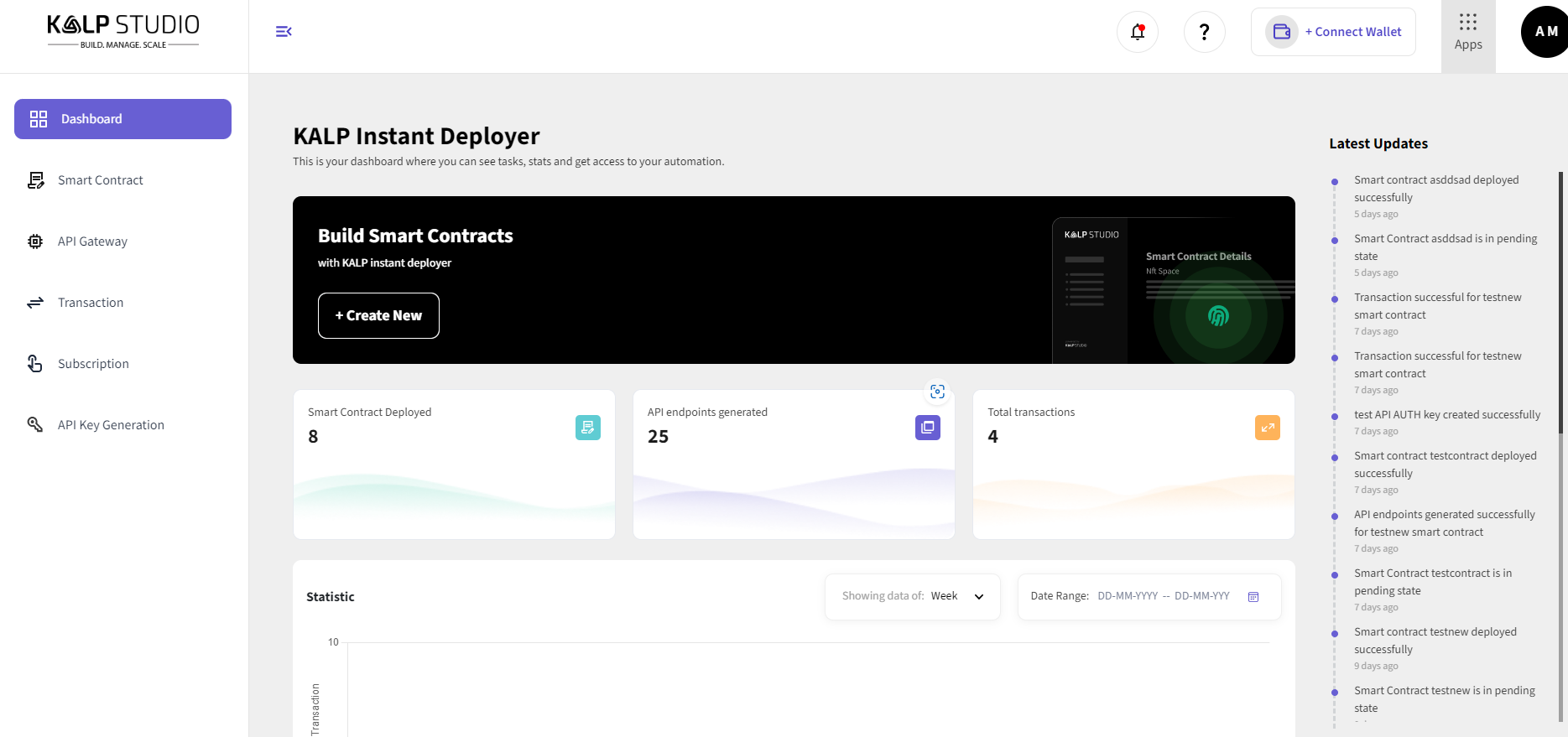Screen dimensions: 1568x737
Task: Click the notification bell icon
Action: (1137, 32)
